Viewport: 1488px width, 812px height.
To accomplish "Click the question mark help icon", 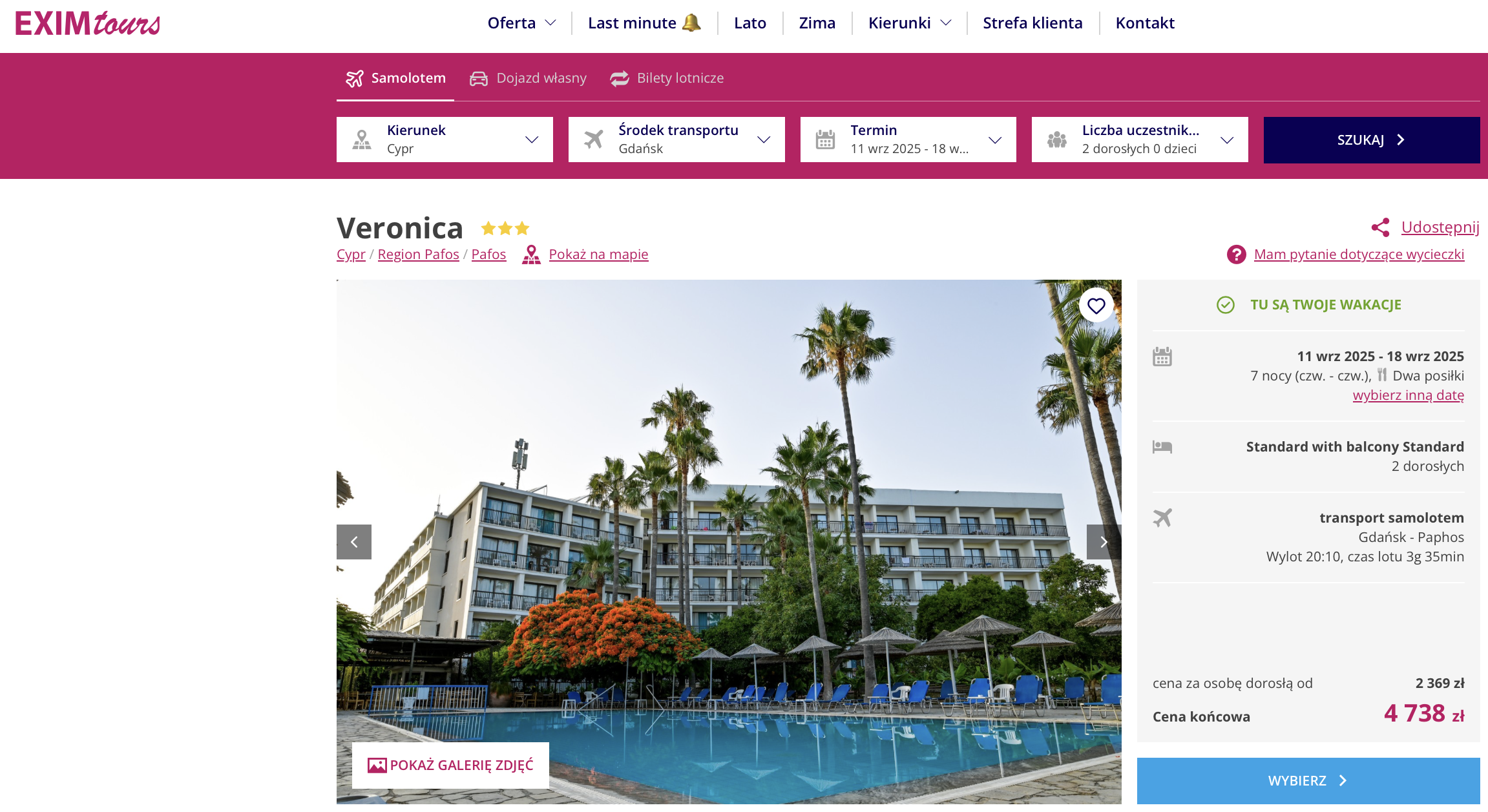I will (1236, 255).
